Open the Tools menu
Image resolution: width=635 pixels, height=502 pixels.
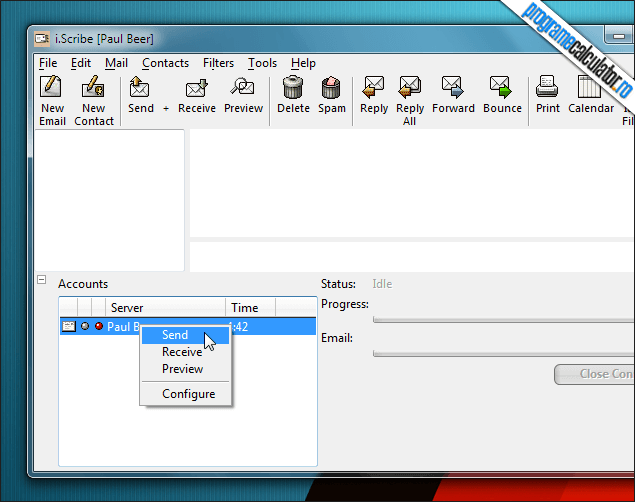[x=262, y=63]
